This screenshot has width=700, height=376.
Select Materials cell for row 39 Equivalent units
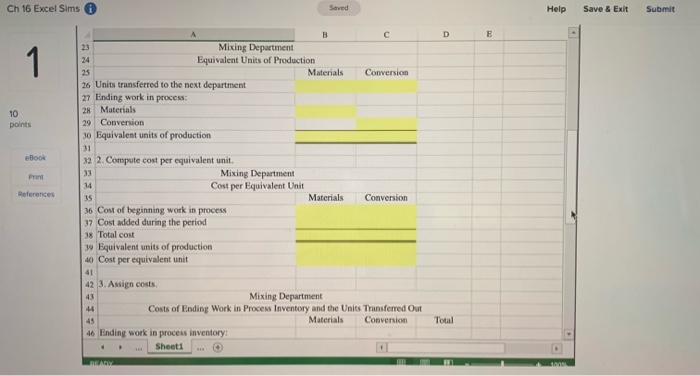tap(326, 247)
